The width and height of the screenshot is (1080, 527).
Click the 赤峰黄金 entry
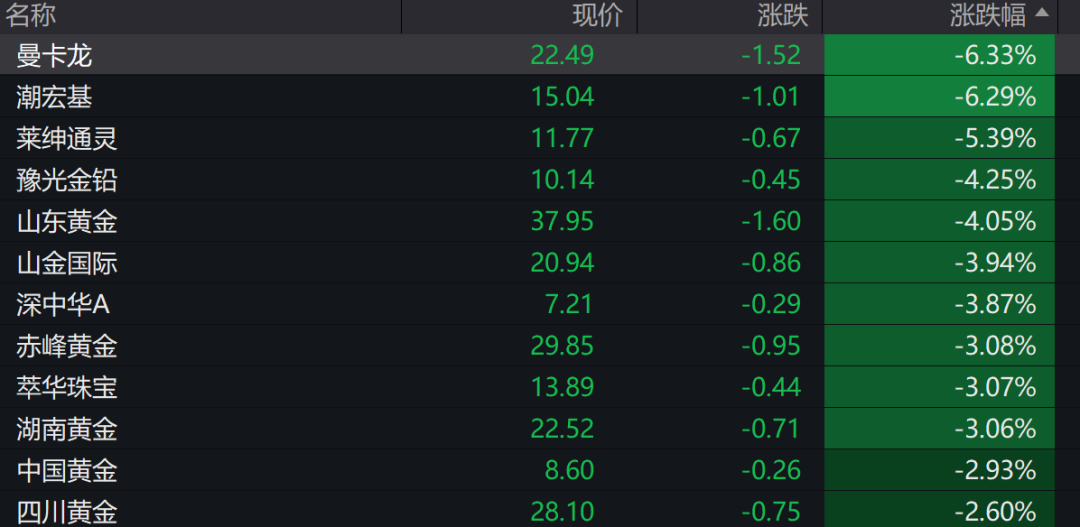pyautogui.click(x=67, y=346)
